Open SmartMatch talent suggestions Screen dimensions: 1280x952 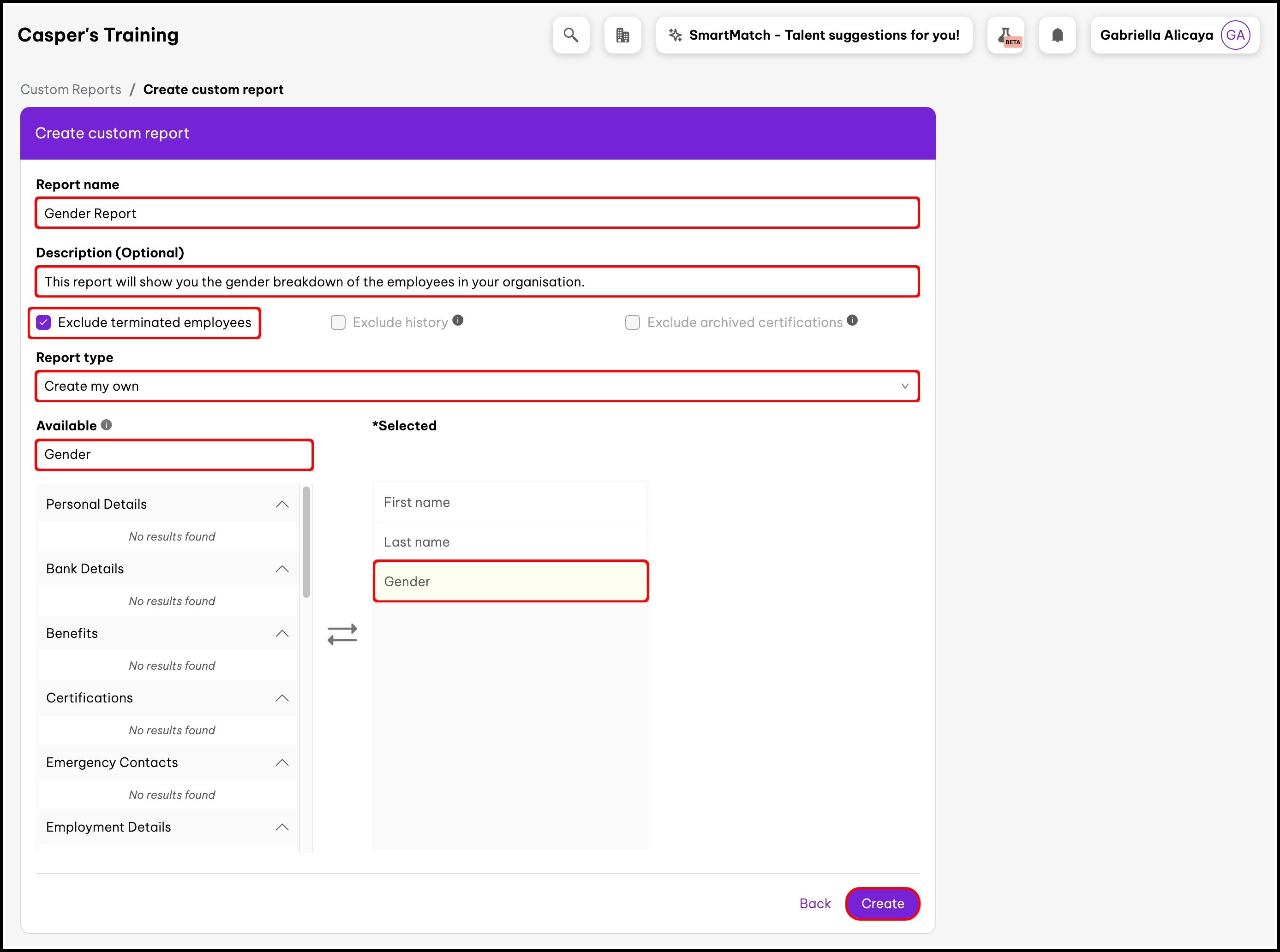coord(813,35)
